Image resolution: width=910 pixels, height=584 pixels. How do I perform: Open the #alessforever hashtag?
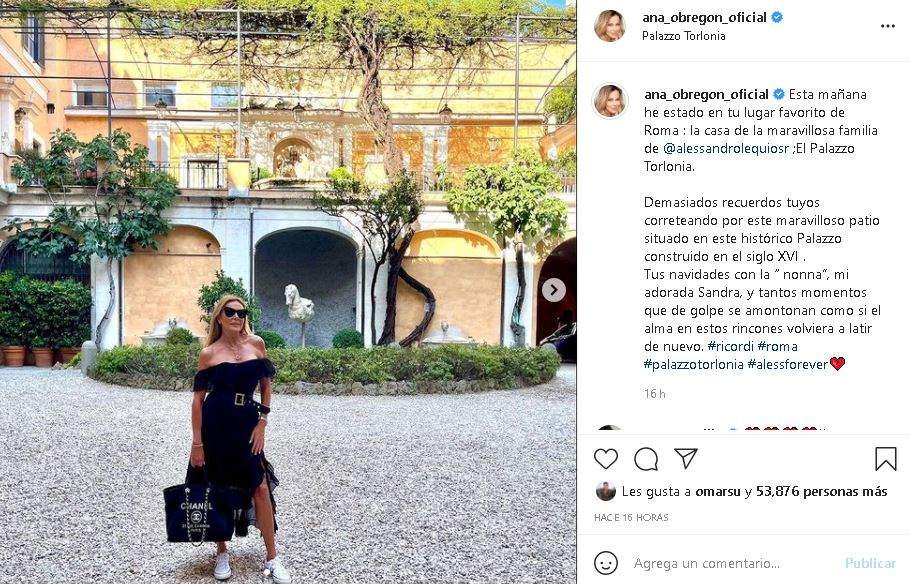(x=788, y=364)
